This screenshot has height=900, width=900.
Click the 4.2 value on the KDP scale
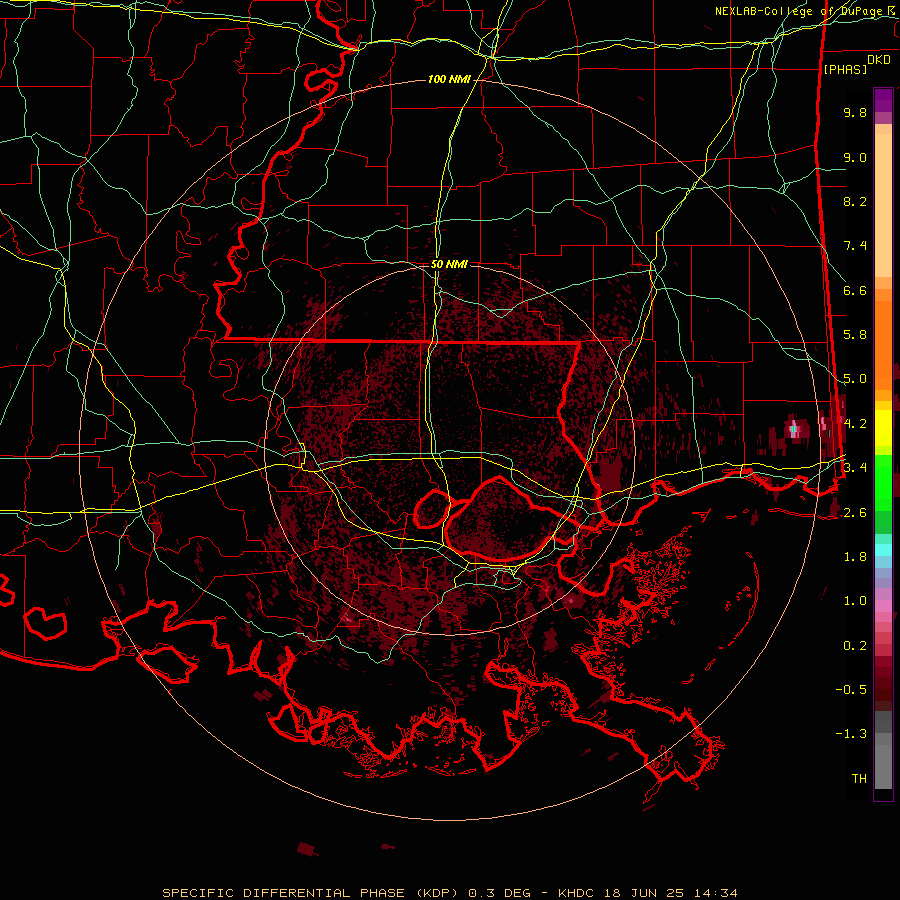[855, 424]
